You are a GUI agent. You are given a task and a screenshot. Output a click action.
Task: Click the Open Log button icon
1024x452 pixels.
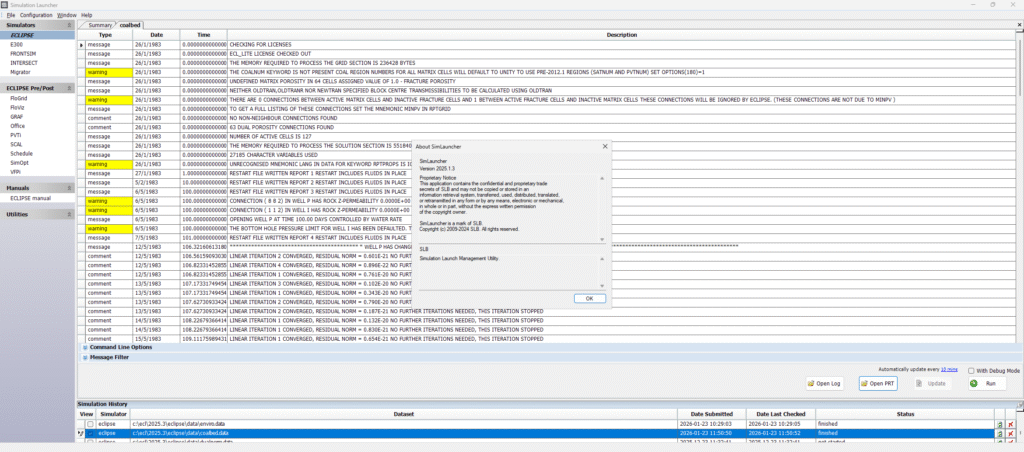coord(811,383)
